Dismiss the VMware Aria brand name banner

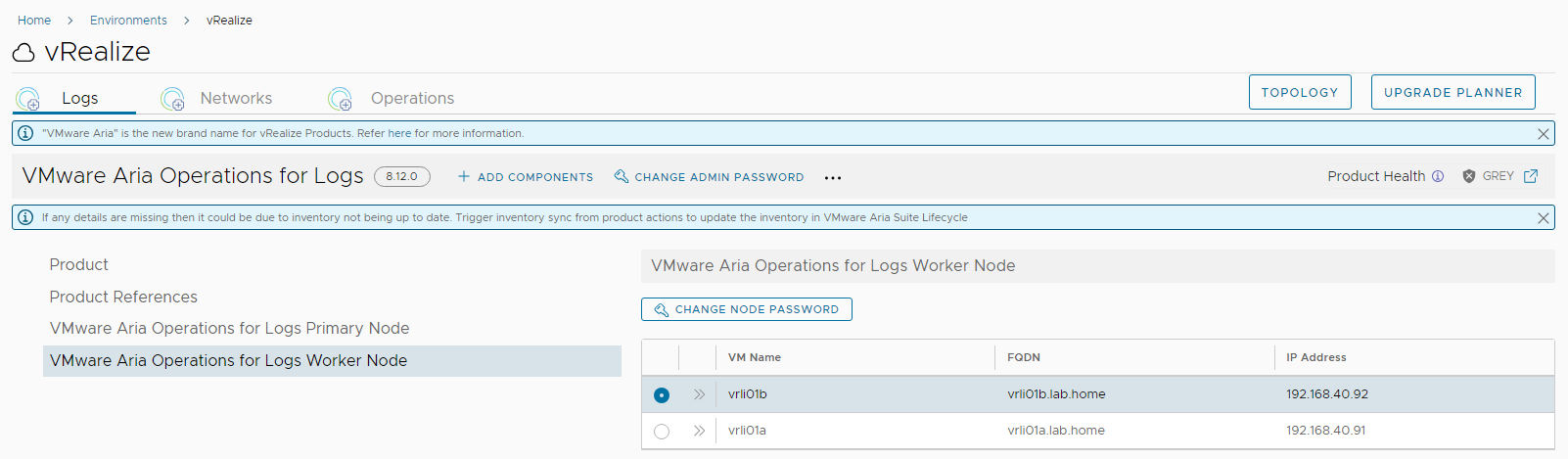(x=1543, y=134)
